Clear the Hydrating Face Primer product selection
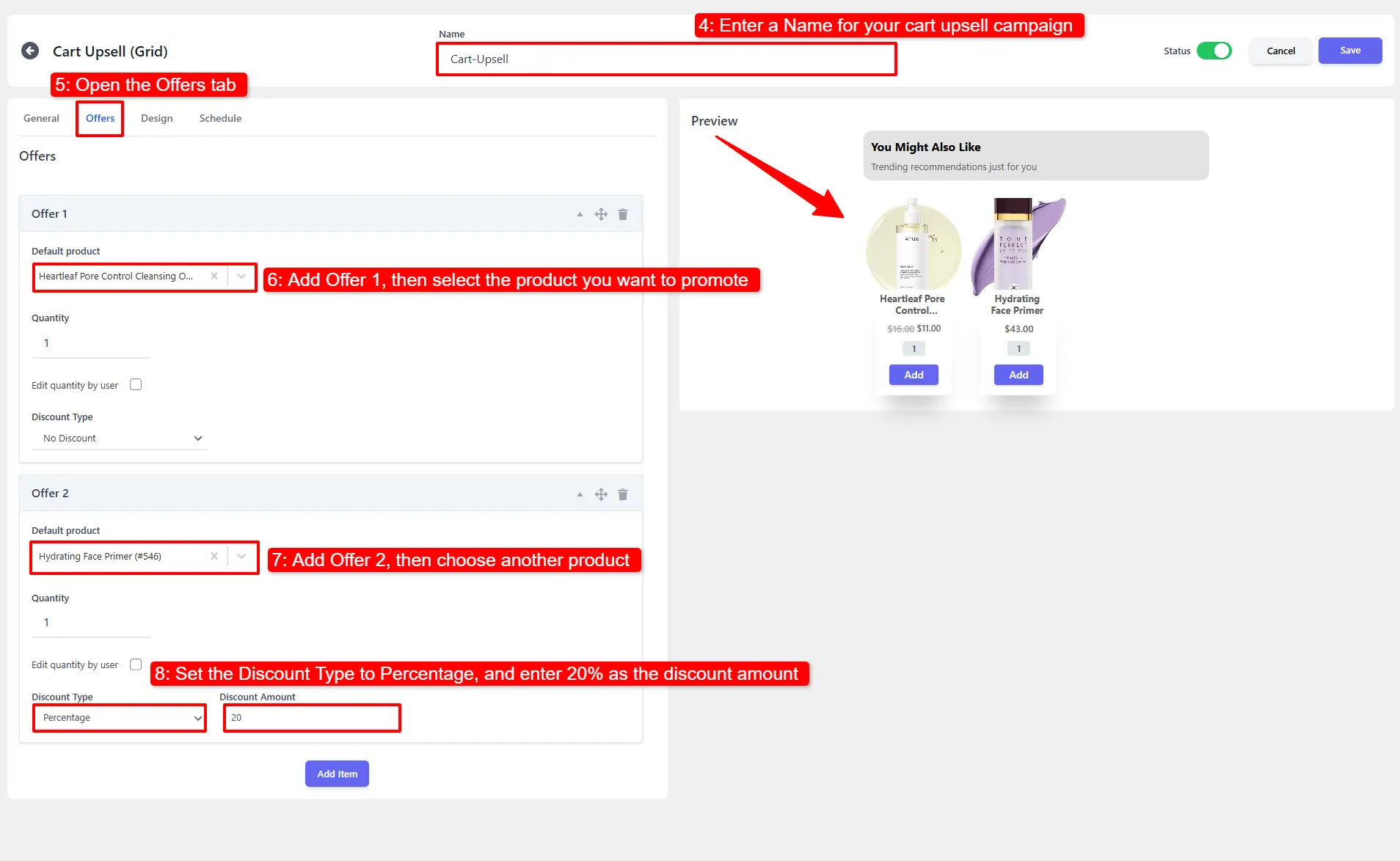The height and width of the screenshot is (861, 1400). click(x=214, y=557)
